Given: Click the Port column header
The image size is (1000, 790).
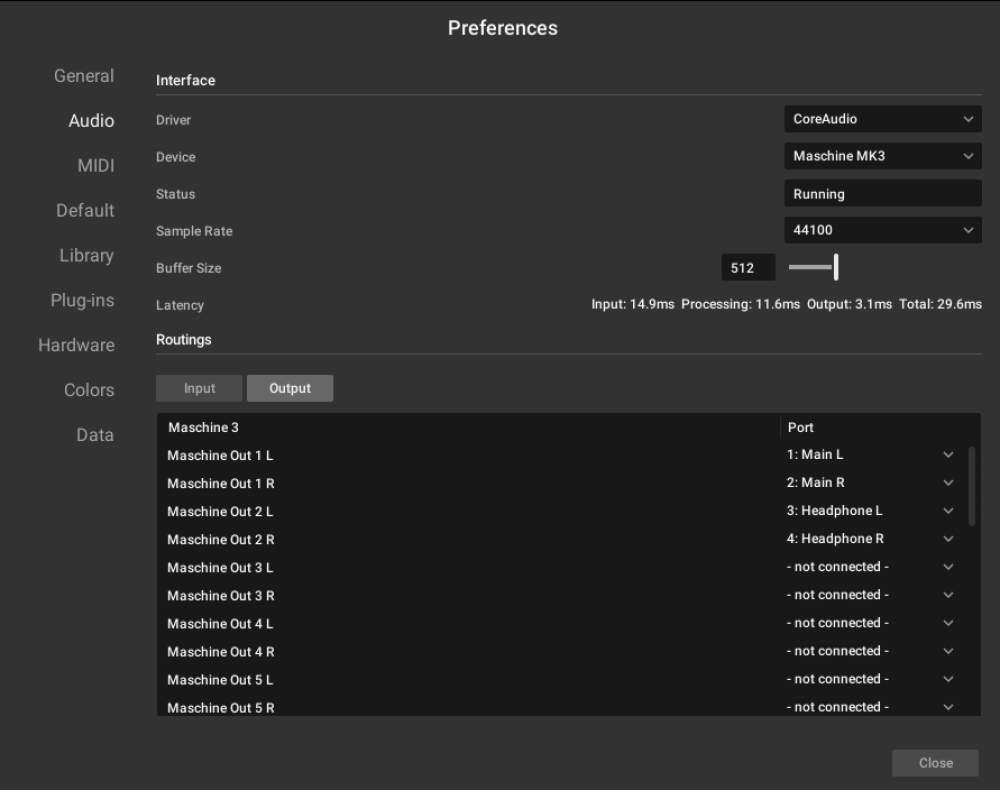Looking at the screenshot, I should point(800,427).
